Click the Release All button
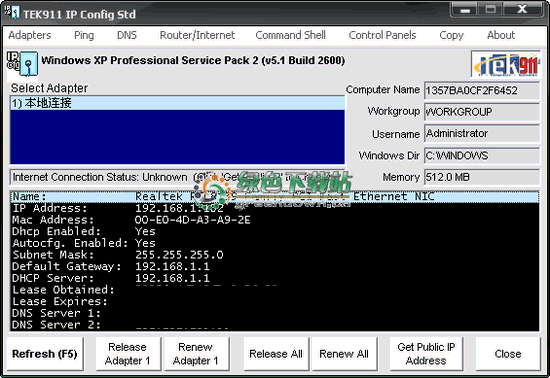This screenshot has height=378, width=550. tap(276, 354)
